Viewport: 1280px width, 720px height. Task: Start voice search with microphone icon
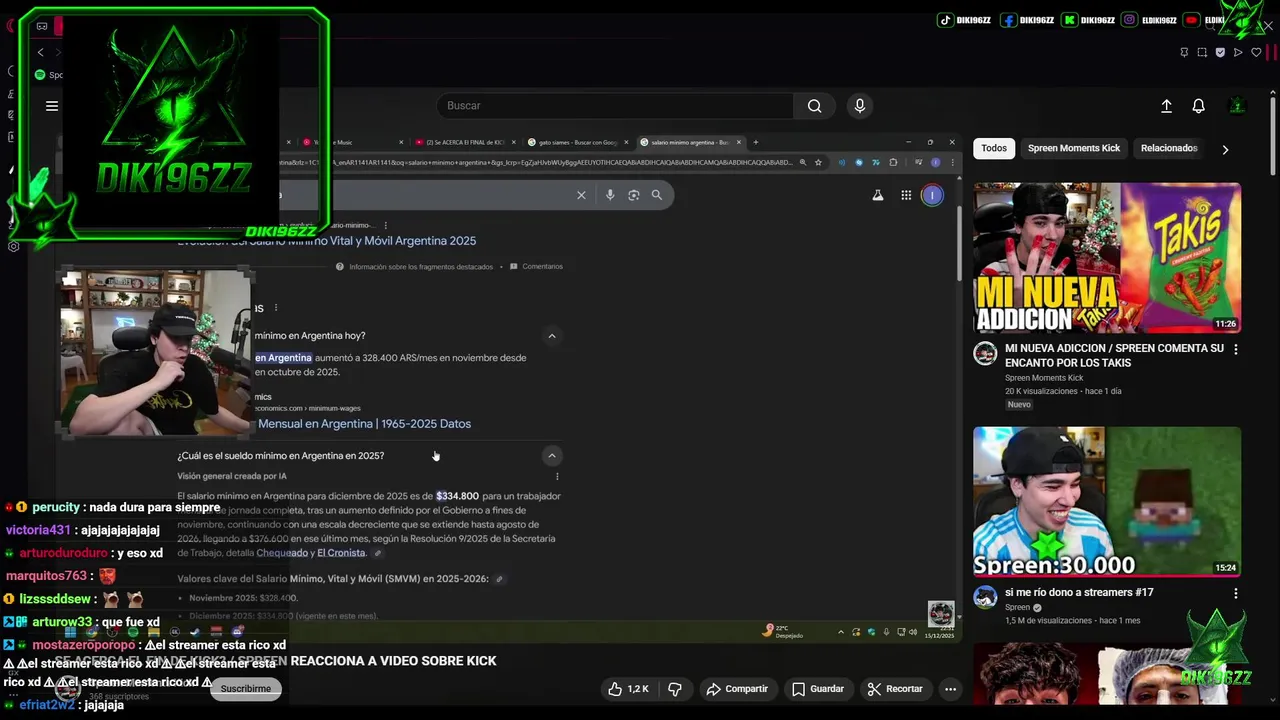click(x=860, y=106)
